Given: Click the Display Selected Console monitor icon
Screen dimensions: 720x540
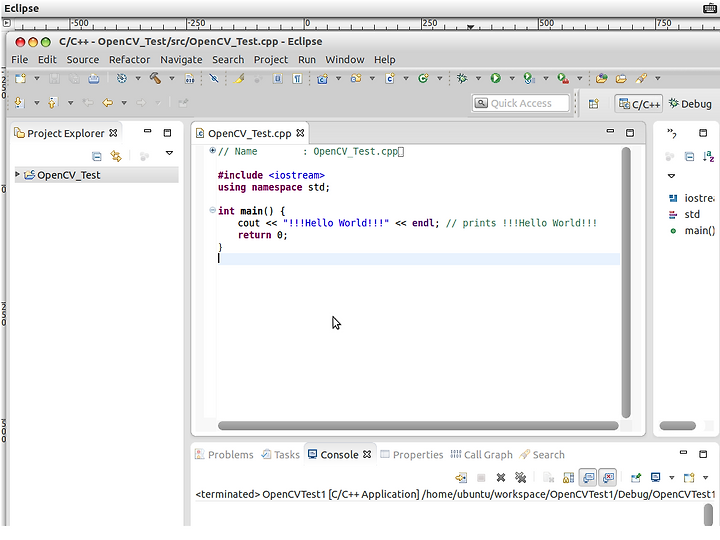Looking at the screenshot, I should (656, 478).
